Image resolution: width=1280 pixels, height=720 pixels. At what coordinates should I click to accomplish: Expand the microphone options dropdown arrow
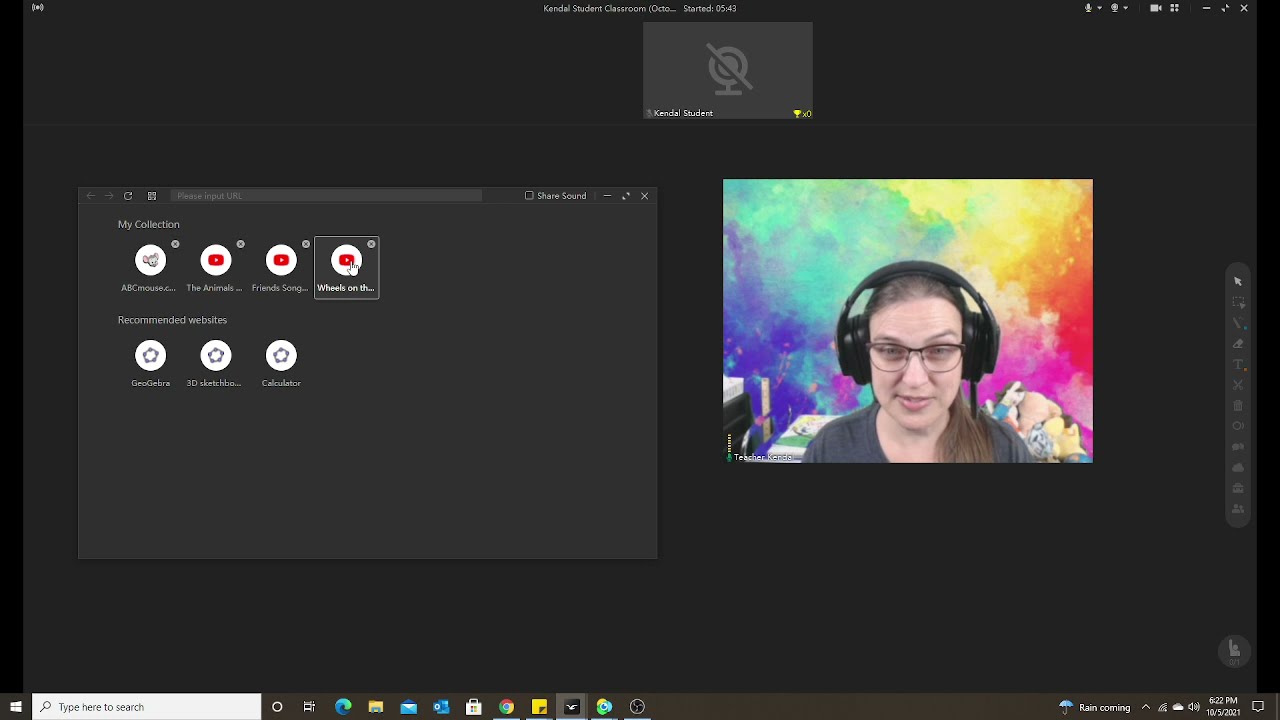(x=1100, y=8)
